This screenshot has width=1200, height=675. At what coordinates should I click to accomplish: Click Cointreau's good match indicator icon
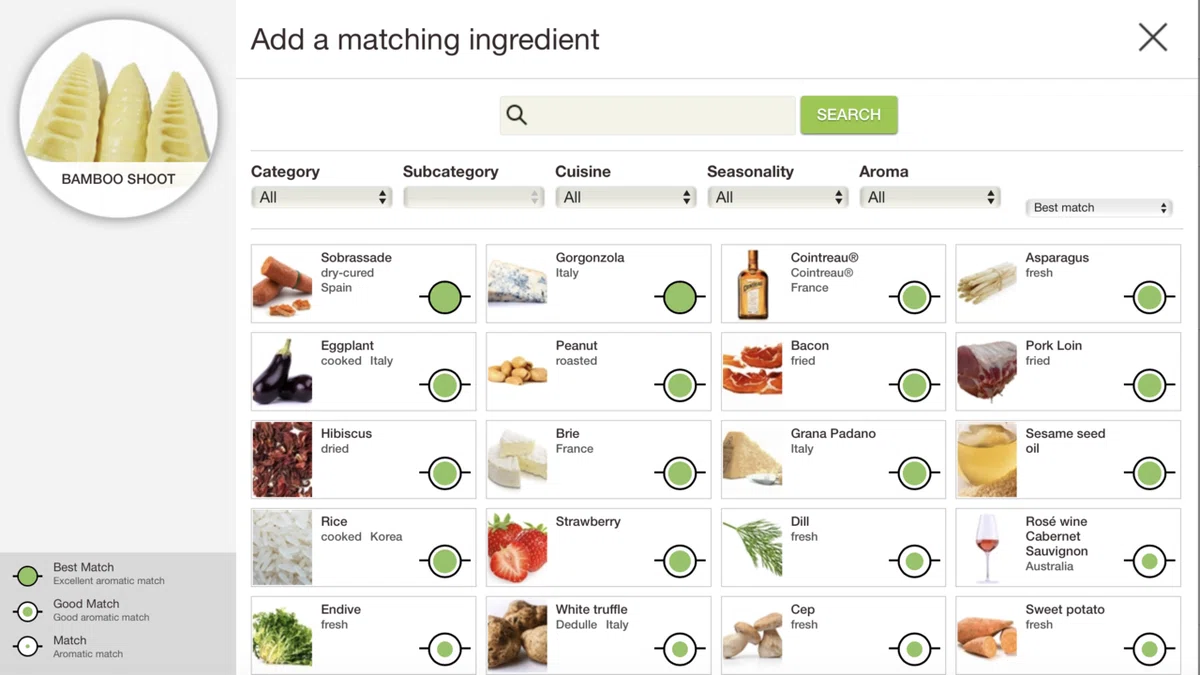click(914, 297)
